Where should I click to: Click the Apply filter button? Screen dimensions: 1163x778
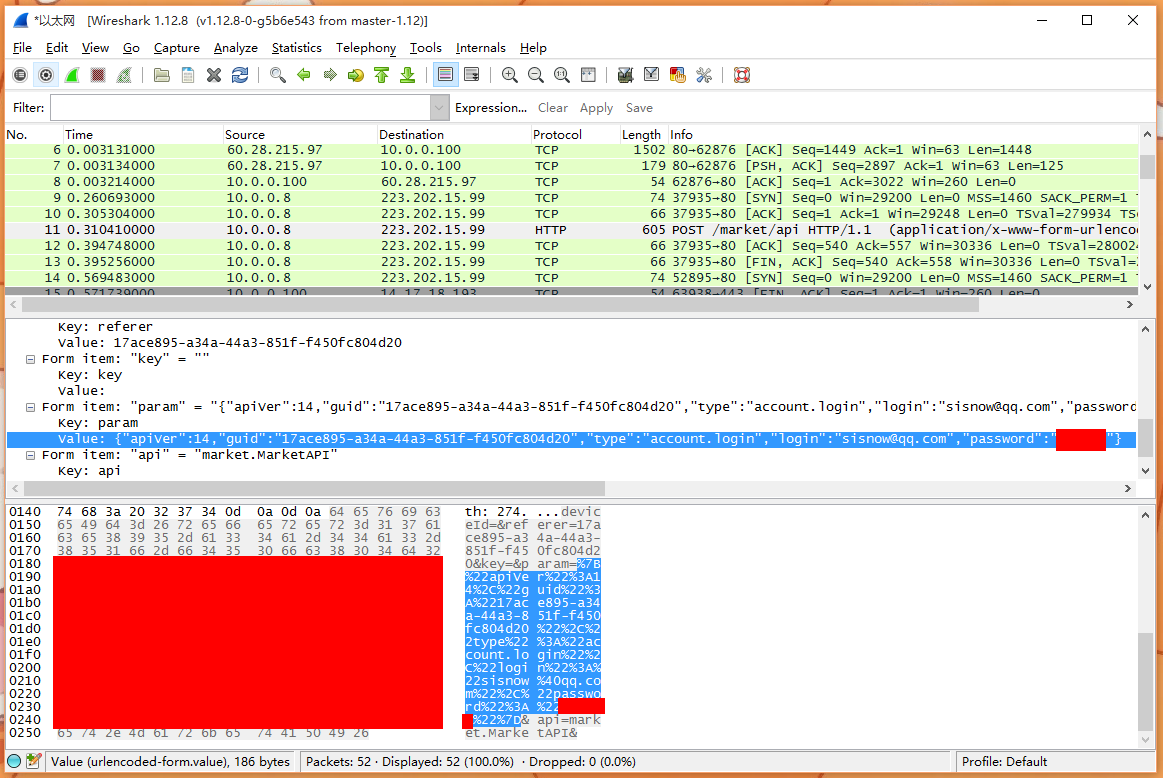tap(596, 108)
